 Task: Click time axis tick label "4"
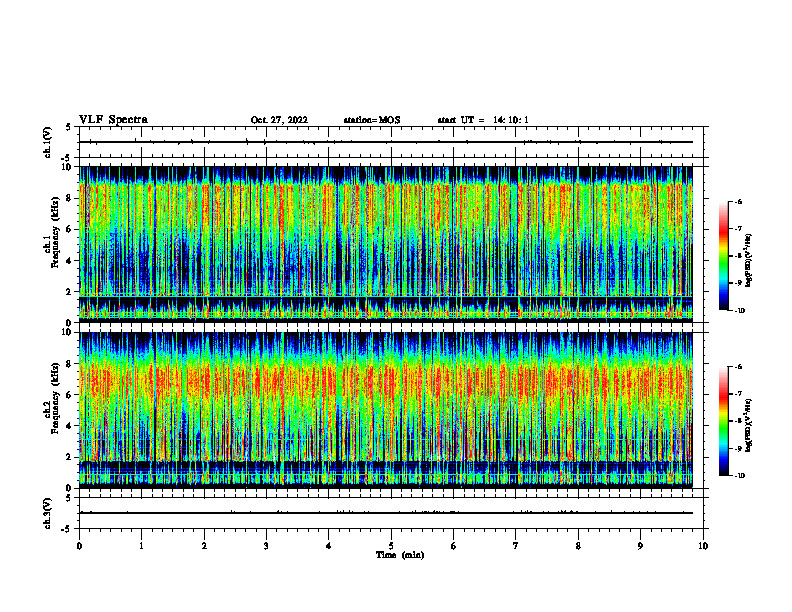(x=329, y=546)
